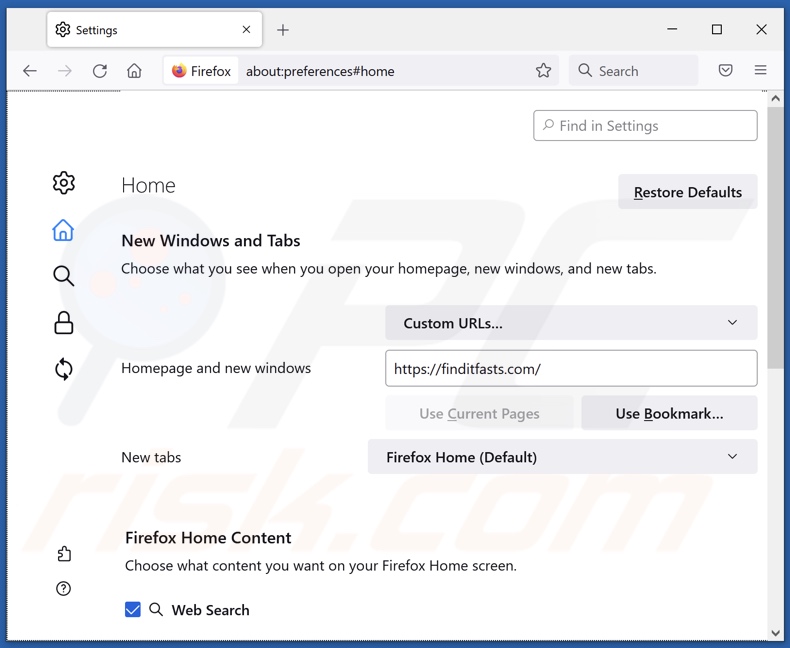Click the Homepage and new windows label
Screen dimensions: 790x648
pos(216,368)
